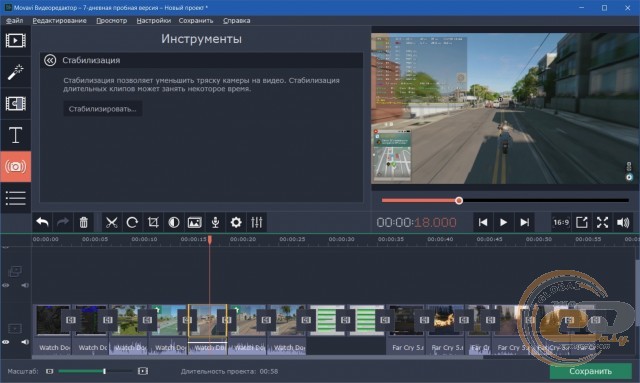Click the video preview area
The image size is (640, 383).
[x=505, y=108]
